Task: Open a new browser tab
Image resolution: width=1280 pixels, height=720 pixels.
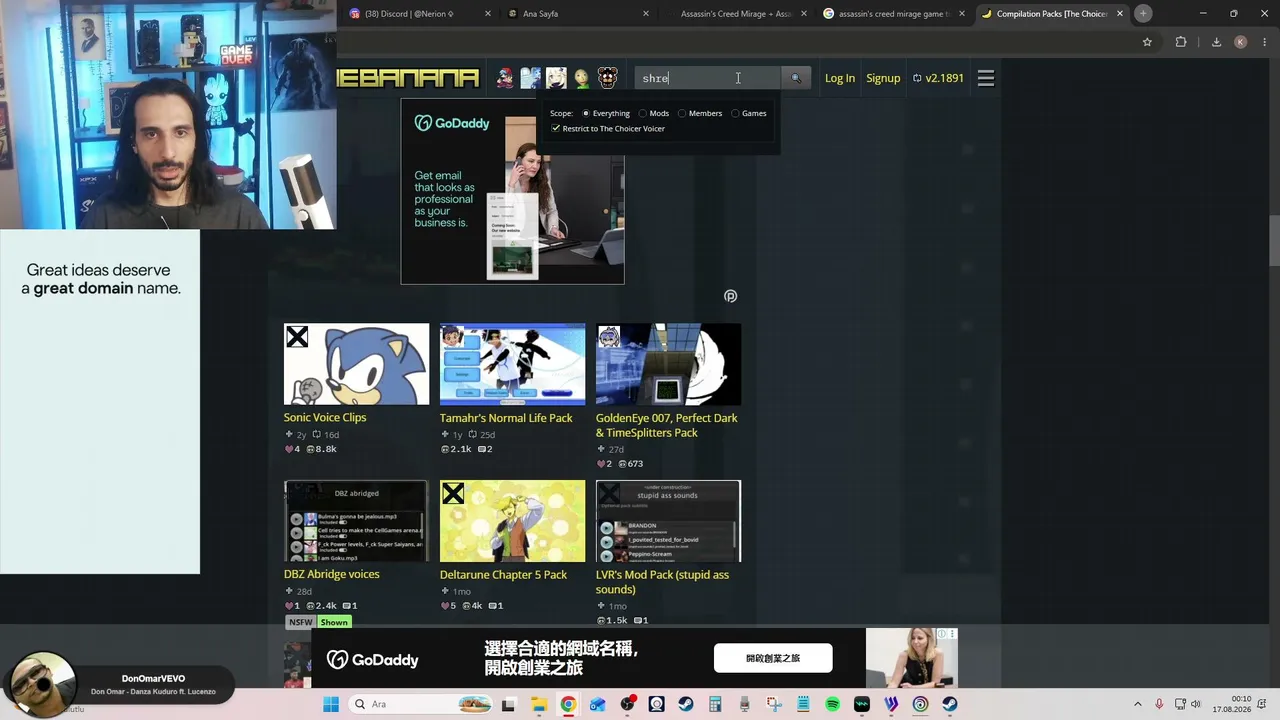Action: click(1143, 13)
